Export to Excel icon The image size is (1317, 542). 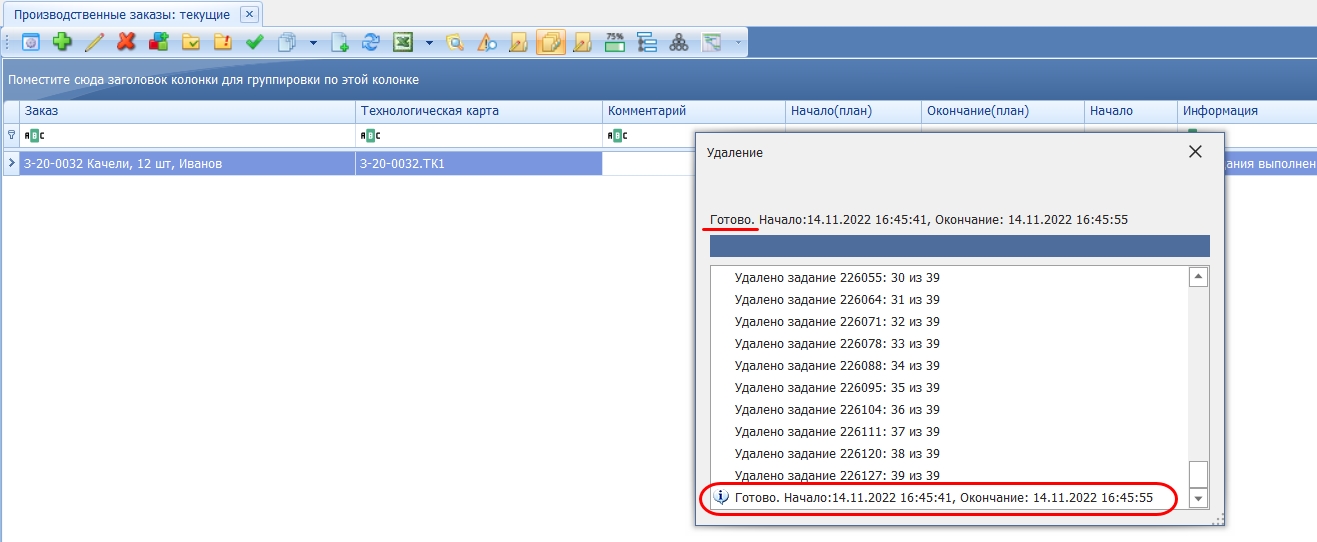pyautogui.click(x=402, y=42)
